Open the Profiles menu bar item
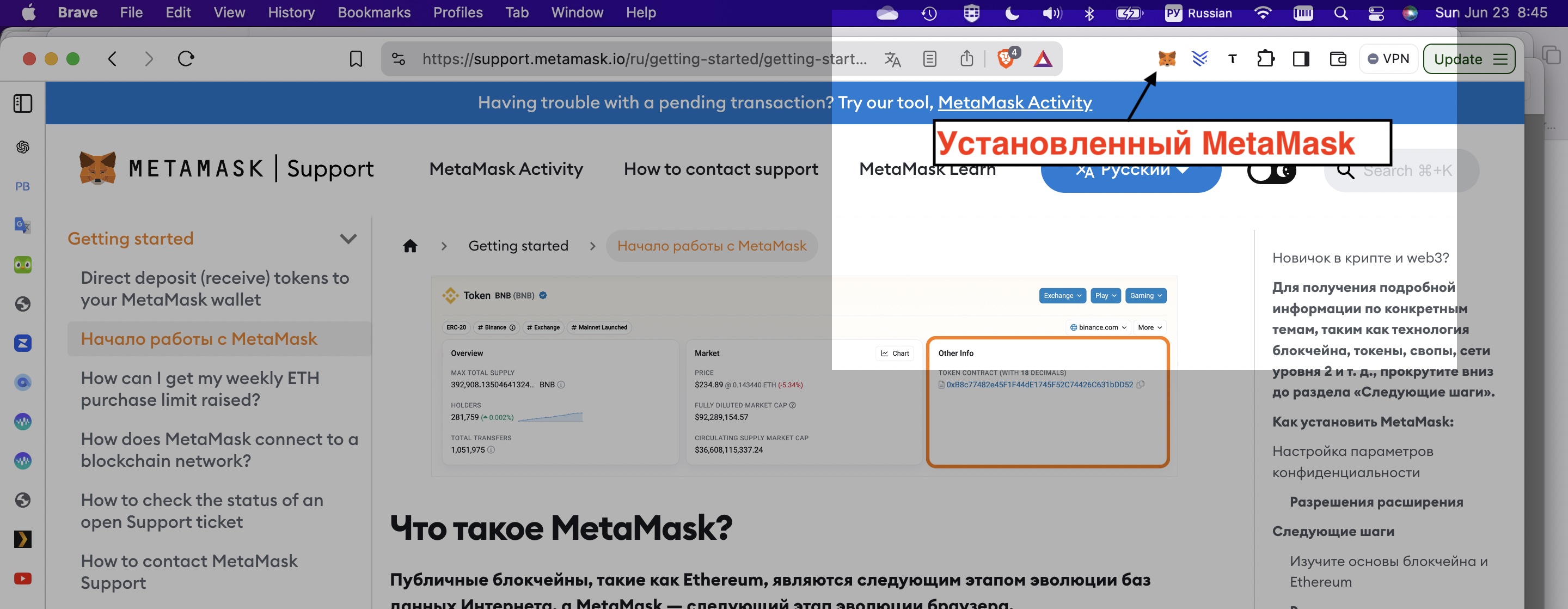Screen dimensions: 1568x609 tap(458, 12)
